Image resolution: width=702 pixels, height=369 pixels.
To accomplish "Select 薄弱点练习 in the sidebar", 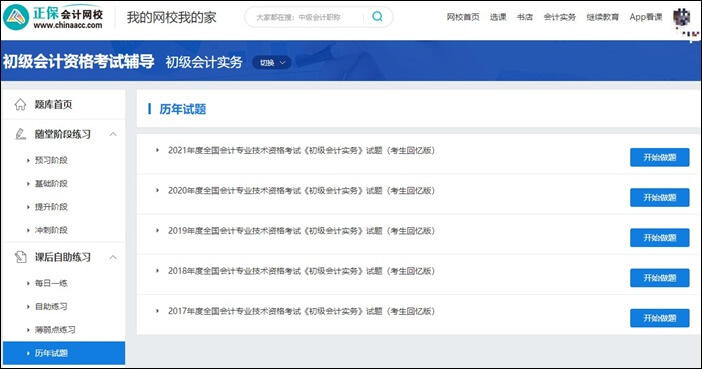I will [55, 330].
